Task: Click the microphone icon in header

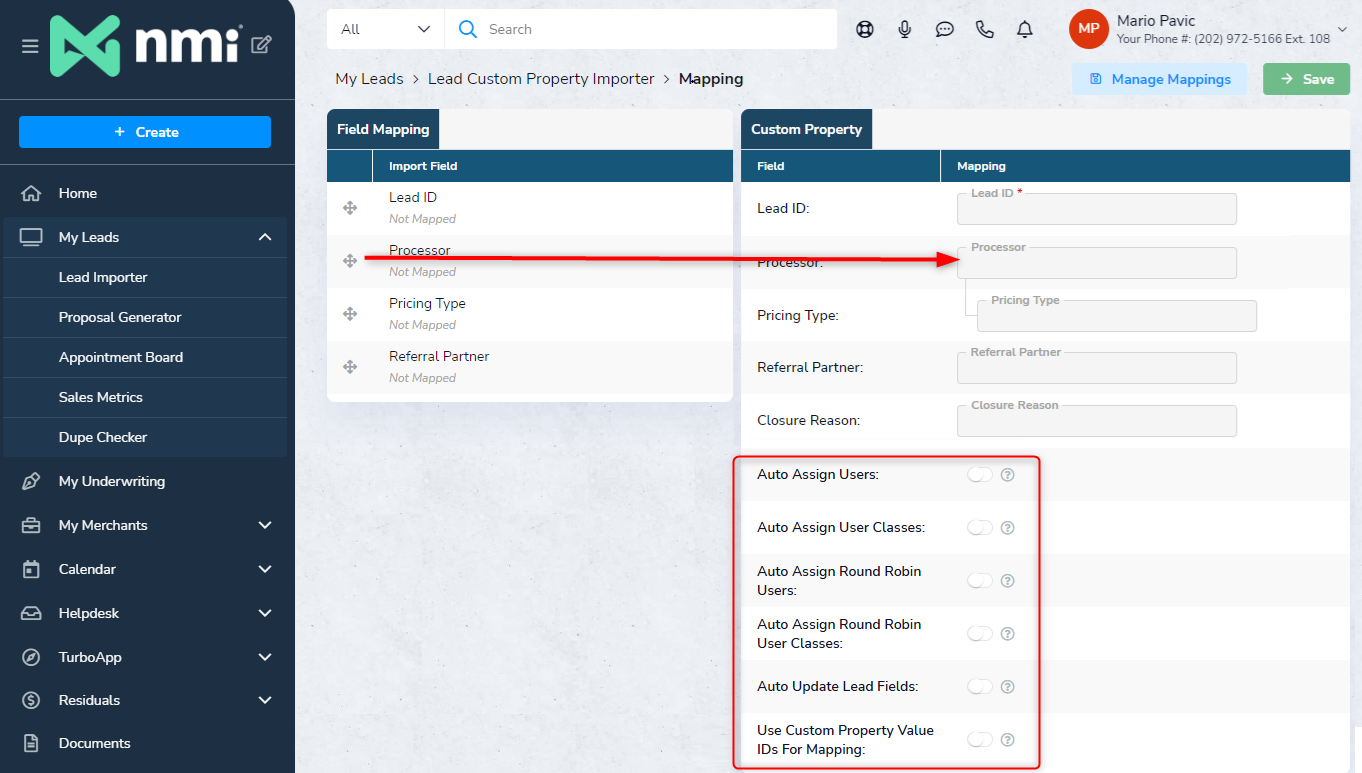Action: (905, 30)
